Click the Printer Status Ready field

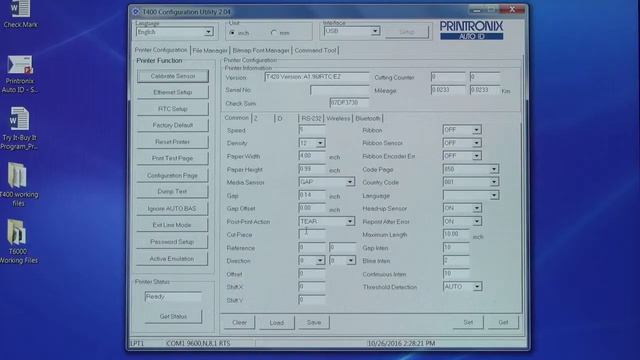coord(173,297)
